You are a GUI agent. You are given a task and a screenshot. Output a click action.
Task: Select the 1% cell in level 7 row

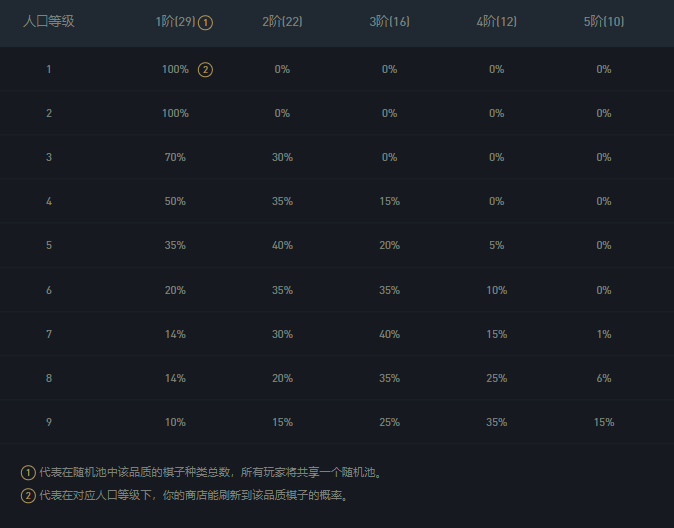click(603, 334)
